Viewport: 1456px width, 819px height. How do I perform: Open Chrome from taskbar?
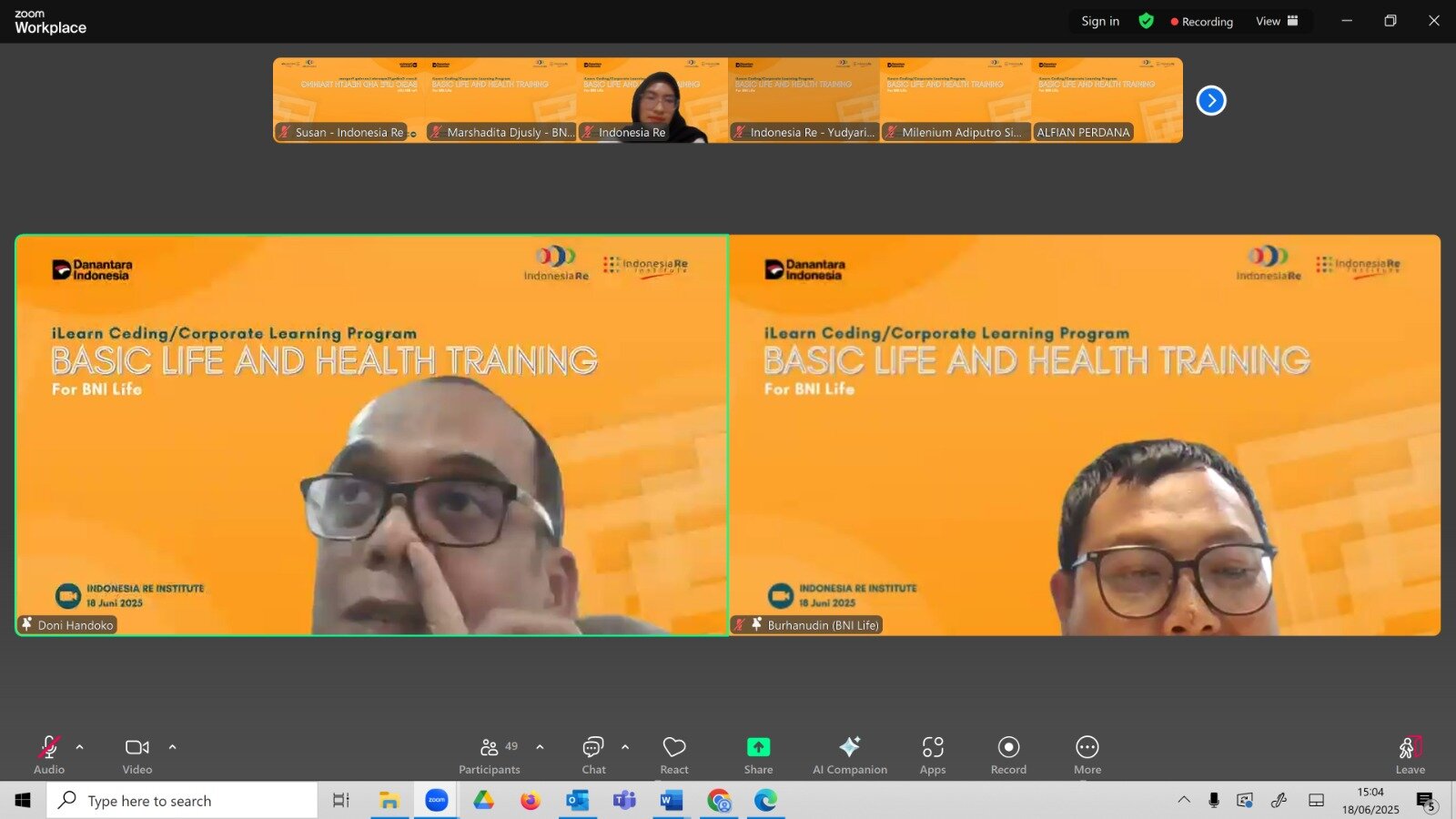[x=719, y=800]
